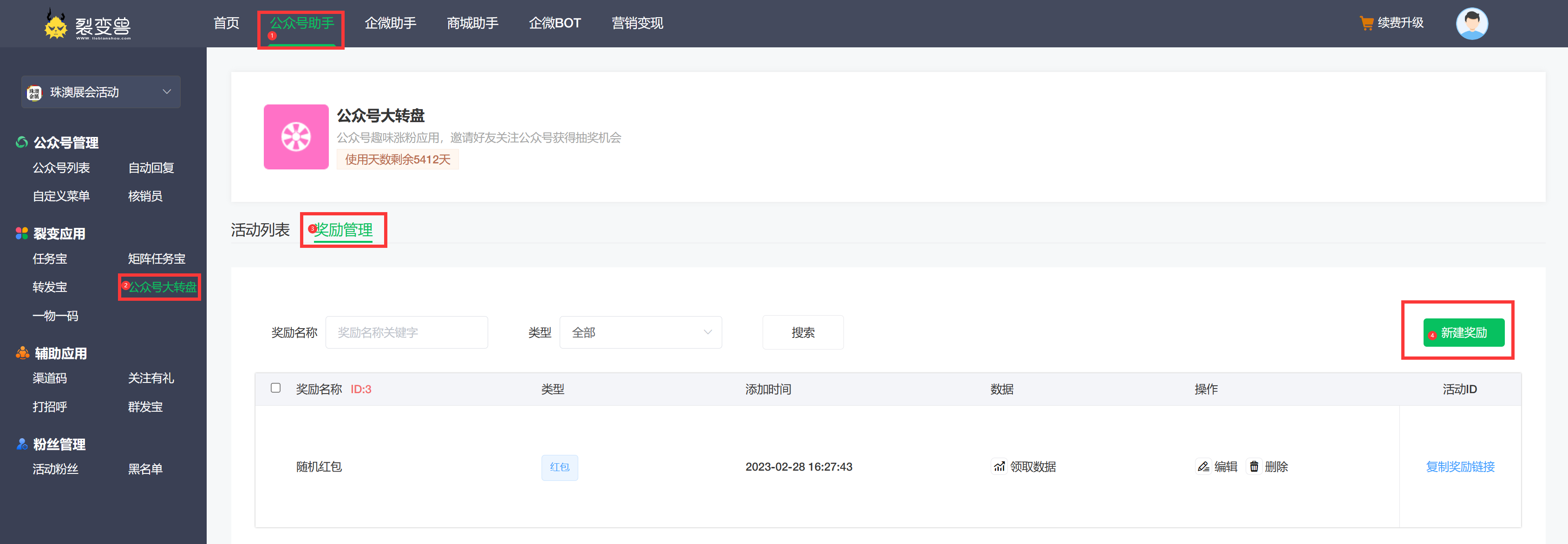Image resolution: width=1568 pixels, height=544 pixels.
Task: Click the trash icon to delete 随机红包
Action: point(1254,466)
